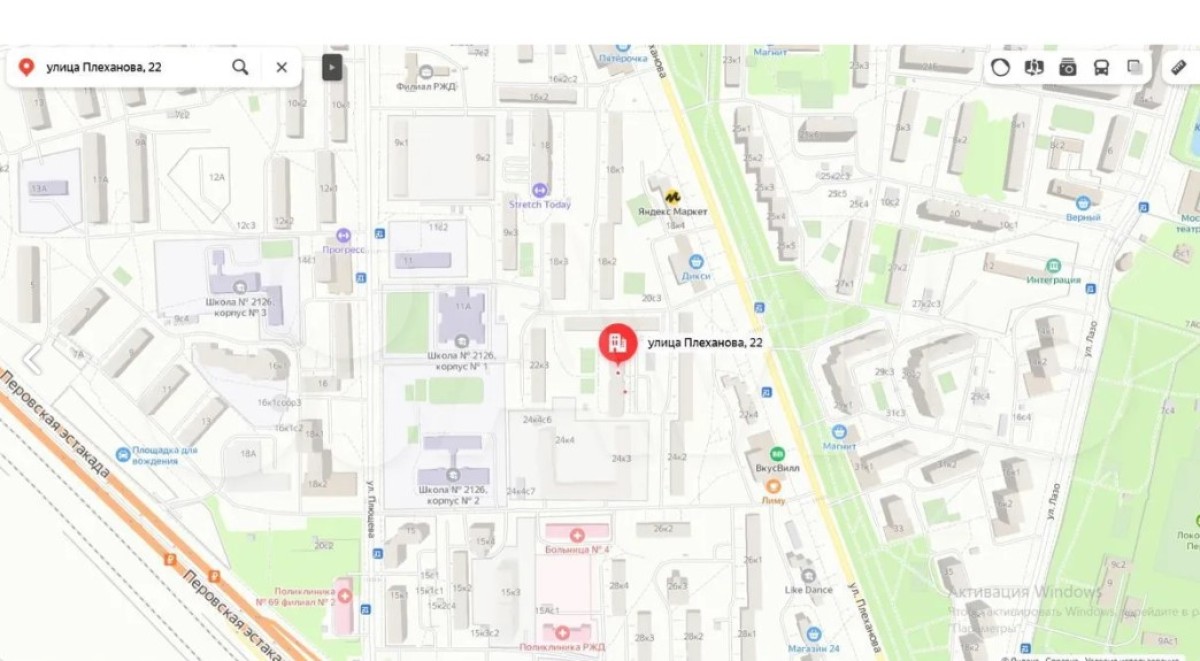Expand the collapsed side panel arrow
Screen dimensions: 1200x661
pyautogui.click(x=332, y=67)
